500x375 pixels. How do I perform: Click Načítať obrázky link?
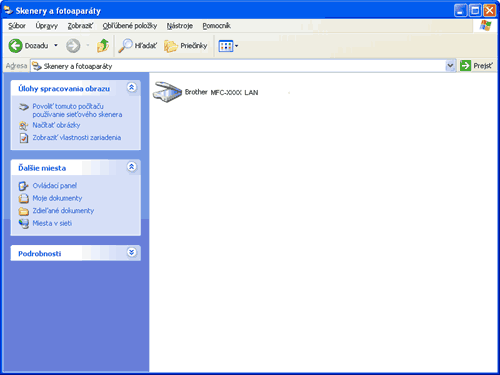pyautogui.click(x=56, y=125)
